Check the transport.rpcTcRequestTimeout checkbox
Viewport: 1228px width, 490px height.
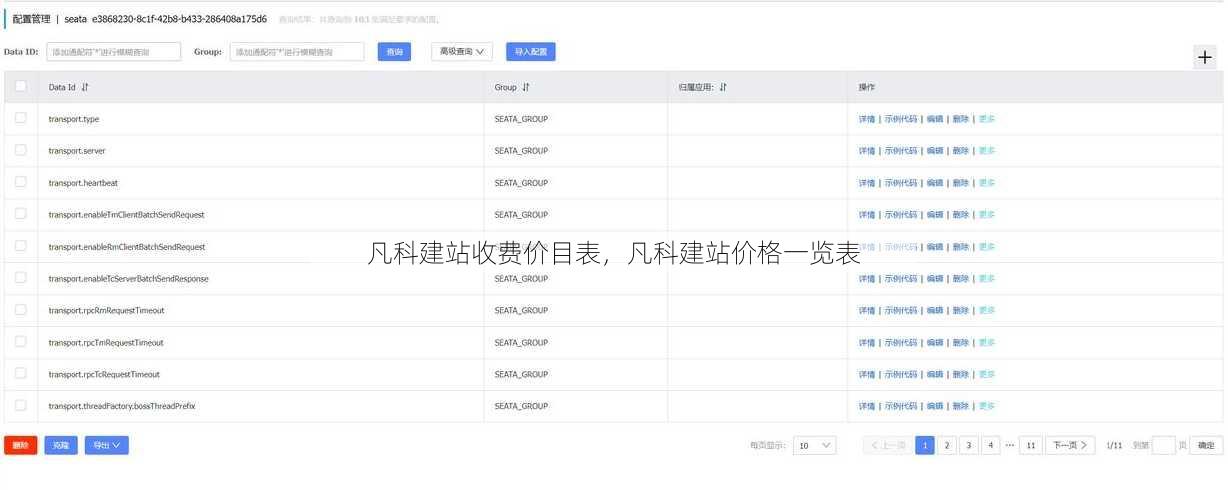[20, 374]
